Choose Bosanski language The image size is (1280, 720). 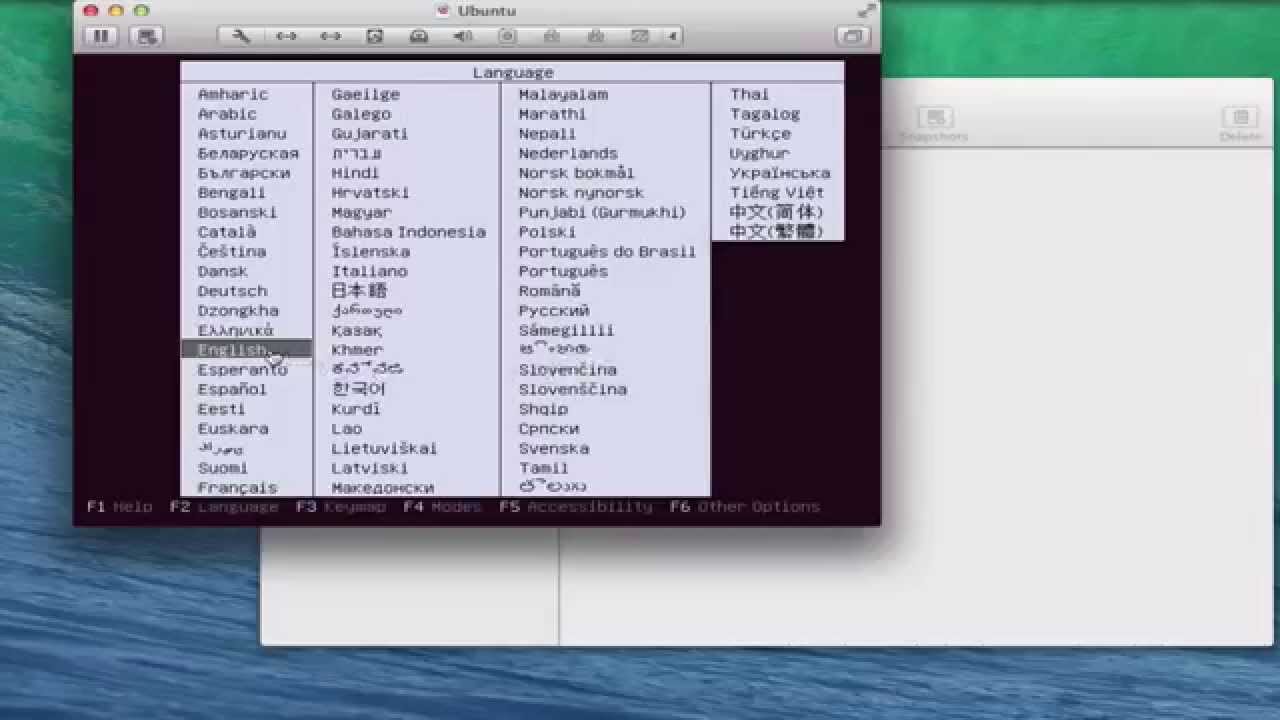[237, 212]
